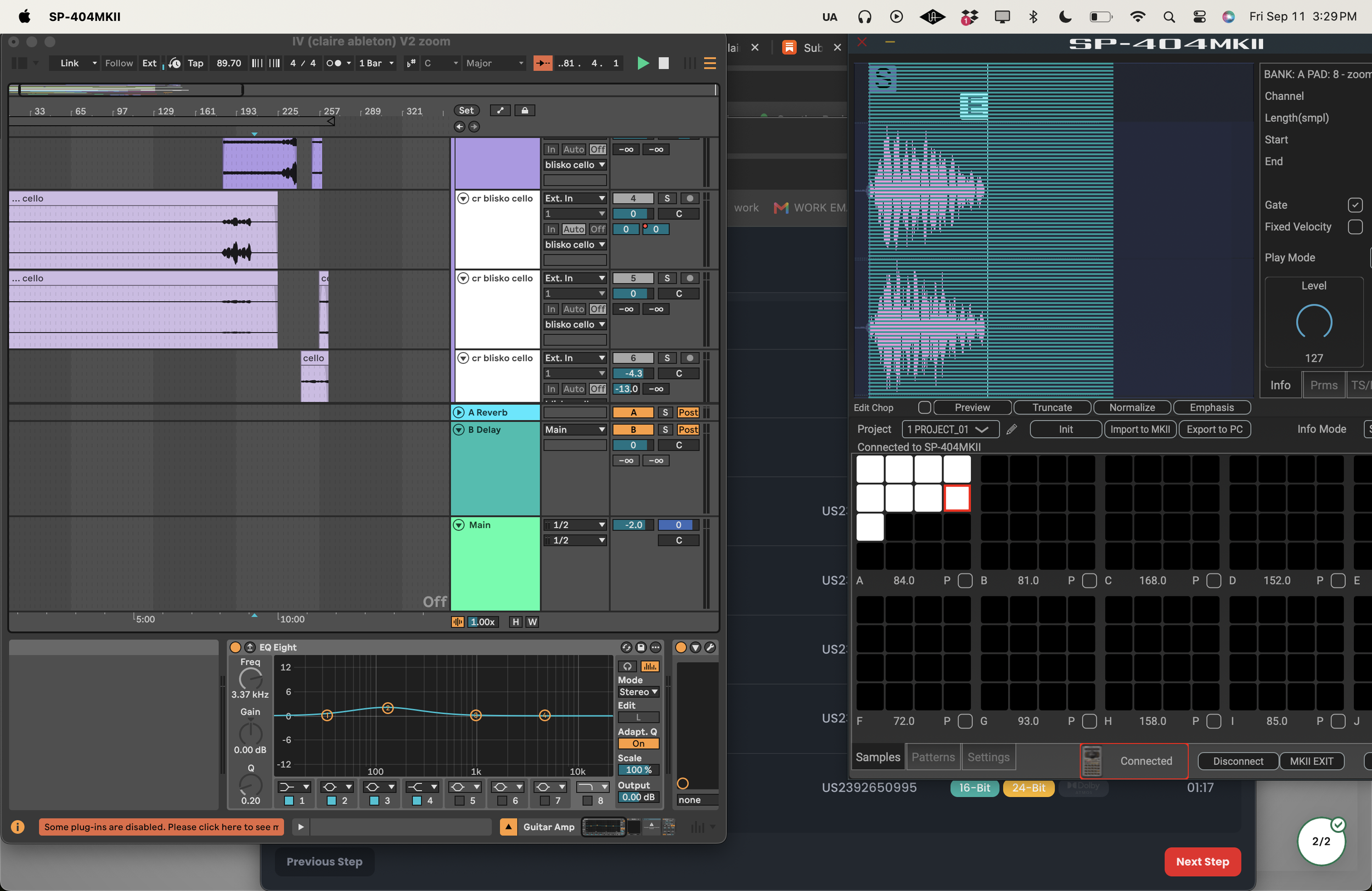
Task: Click the SP-404 device icon beside Connected
Action: point(1092,761)
